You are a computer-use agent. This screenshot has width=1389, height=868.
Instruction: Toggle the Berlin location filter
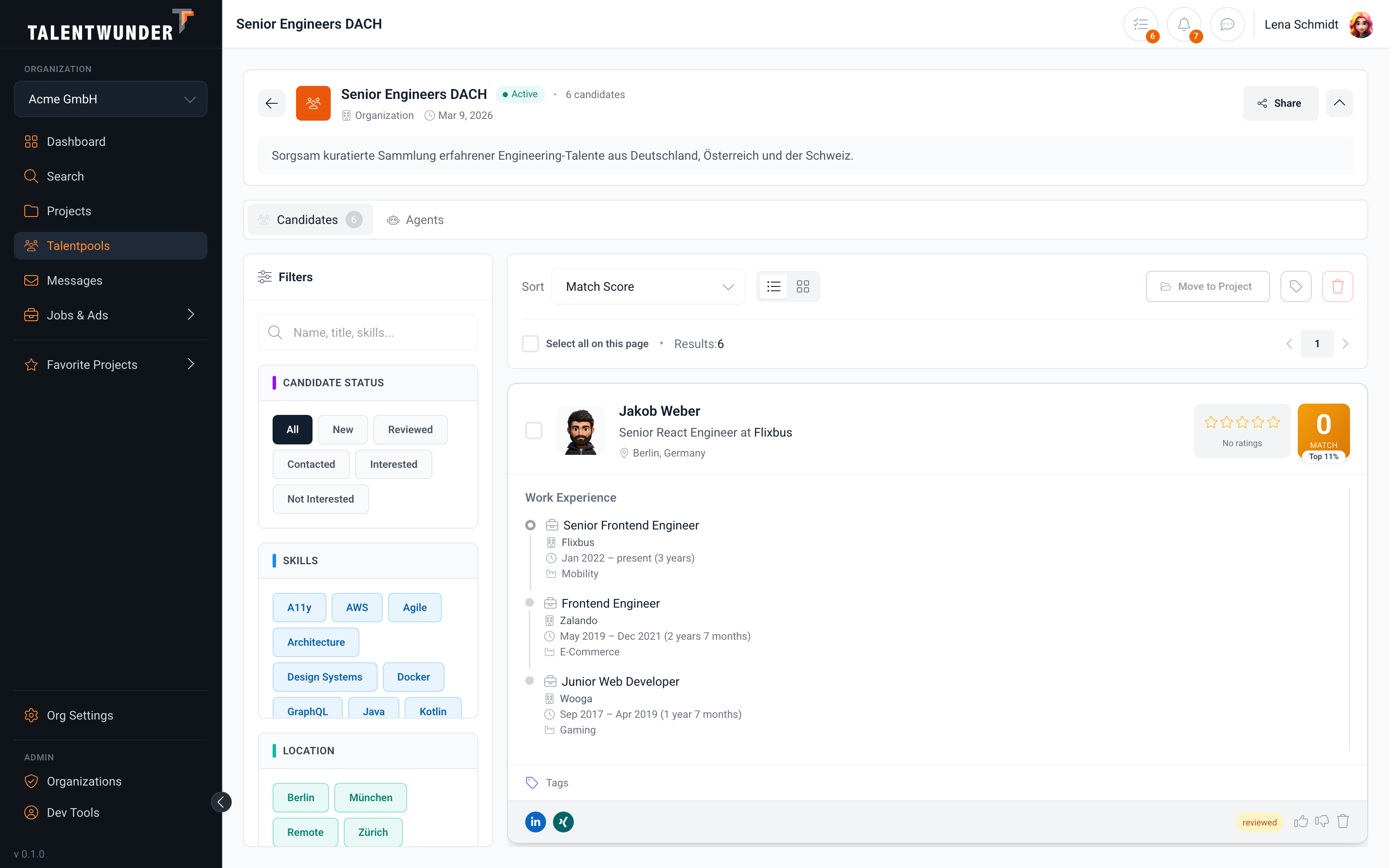coord(301,797)
